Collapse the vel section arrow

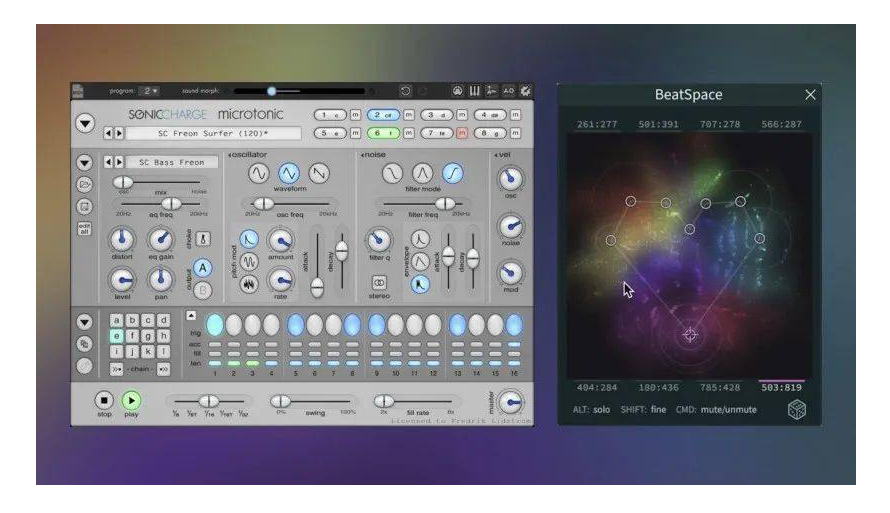coord(496,155)
